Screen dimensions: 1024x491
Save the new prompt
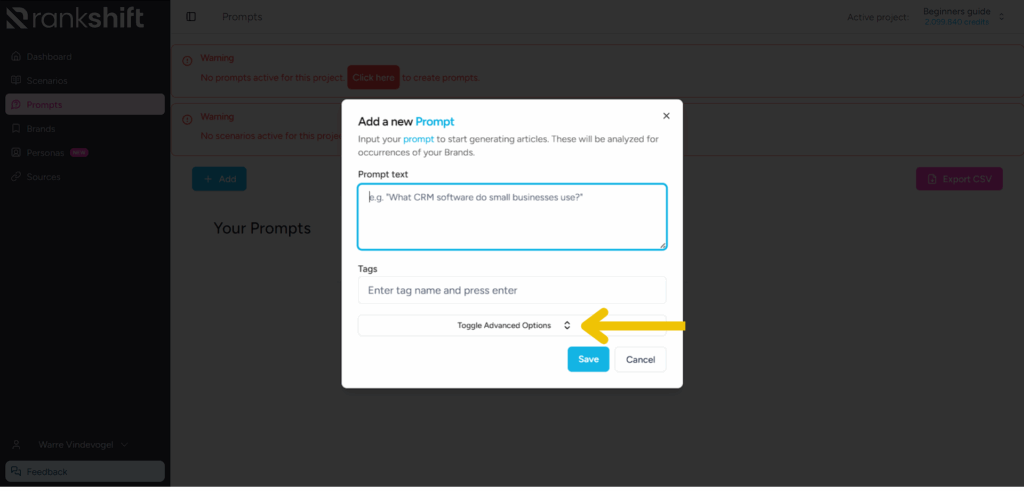click(x=588, y=359)
